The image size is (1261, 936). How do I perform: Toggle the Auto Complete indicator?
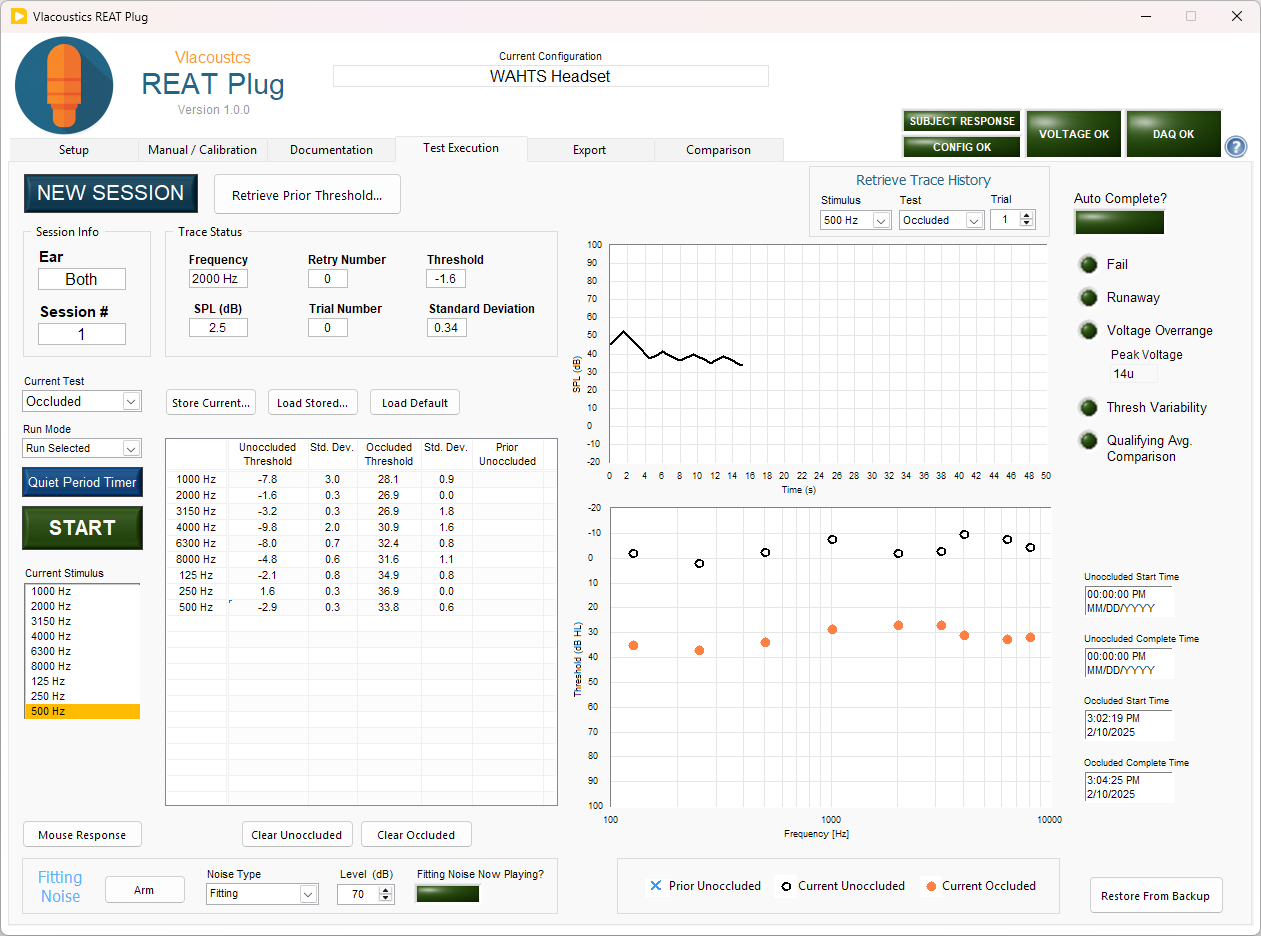[x=1119, y=222]
